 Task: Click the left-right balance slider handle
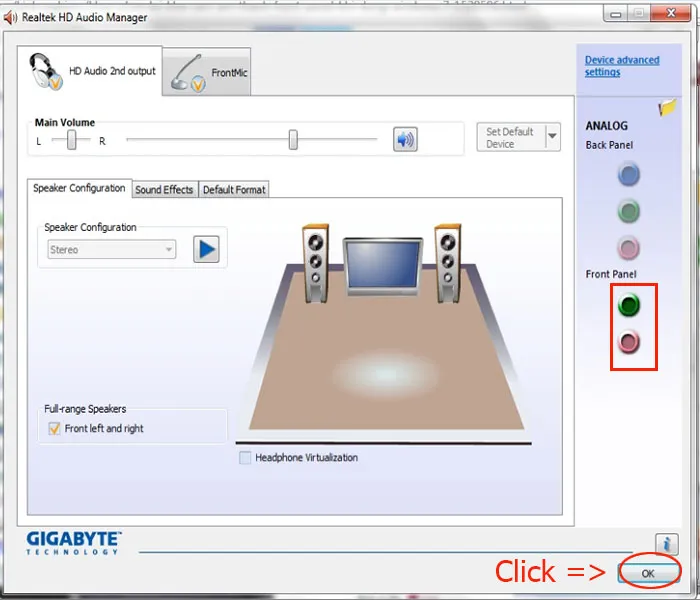[x=71, y=141]
